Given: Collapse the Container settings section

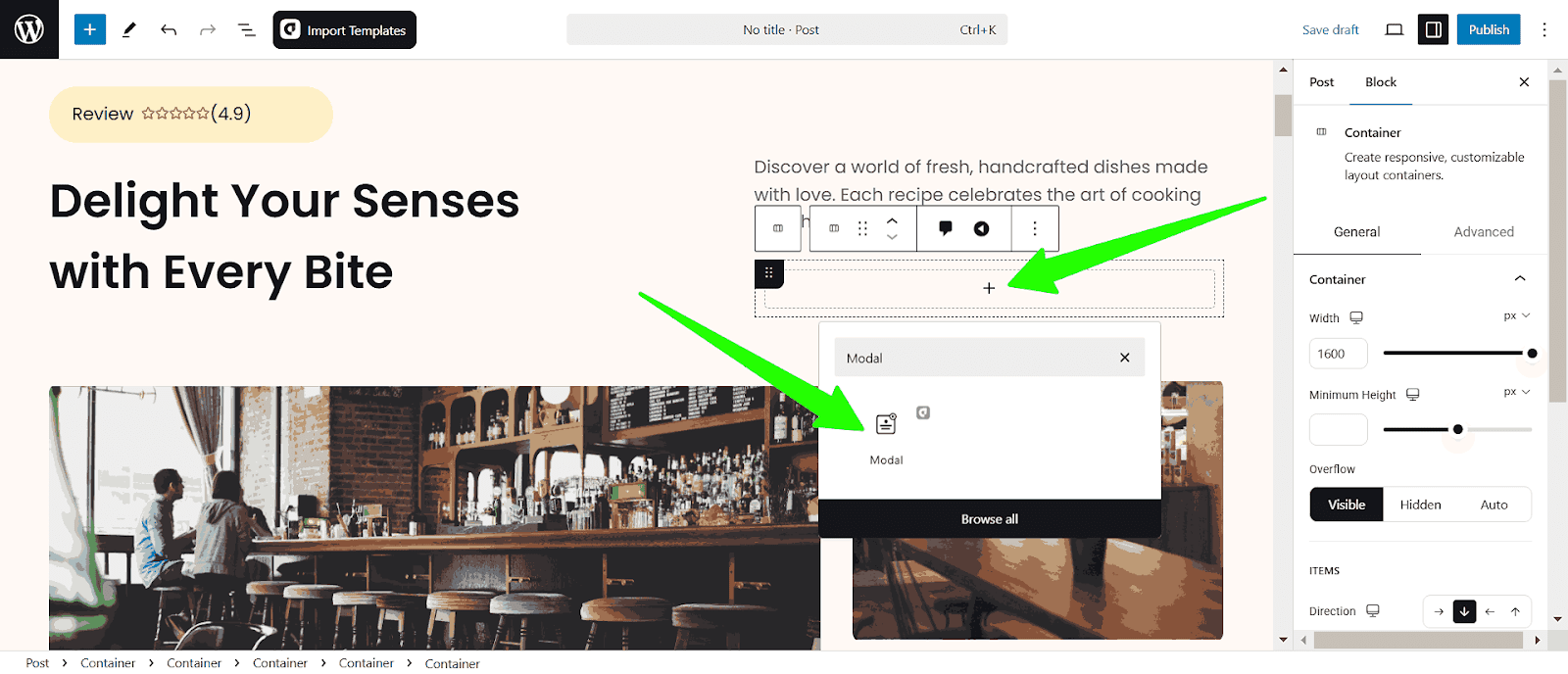Looking at the screenshot, I should [x=1520, y=279].
